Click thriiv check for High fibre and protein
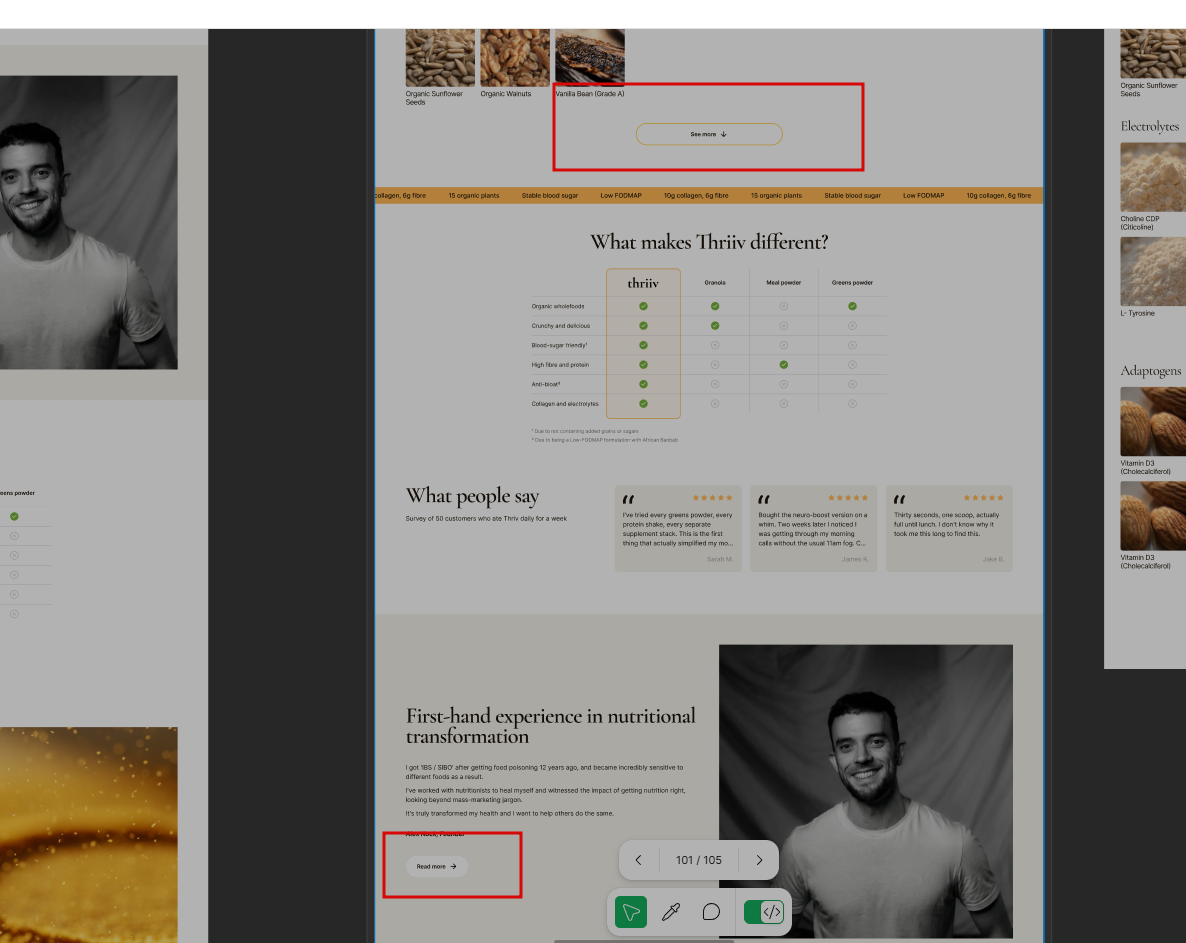1186x943 pixels. [x=643, y=364]
